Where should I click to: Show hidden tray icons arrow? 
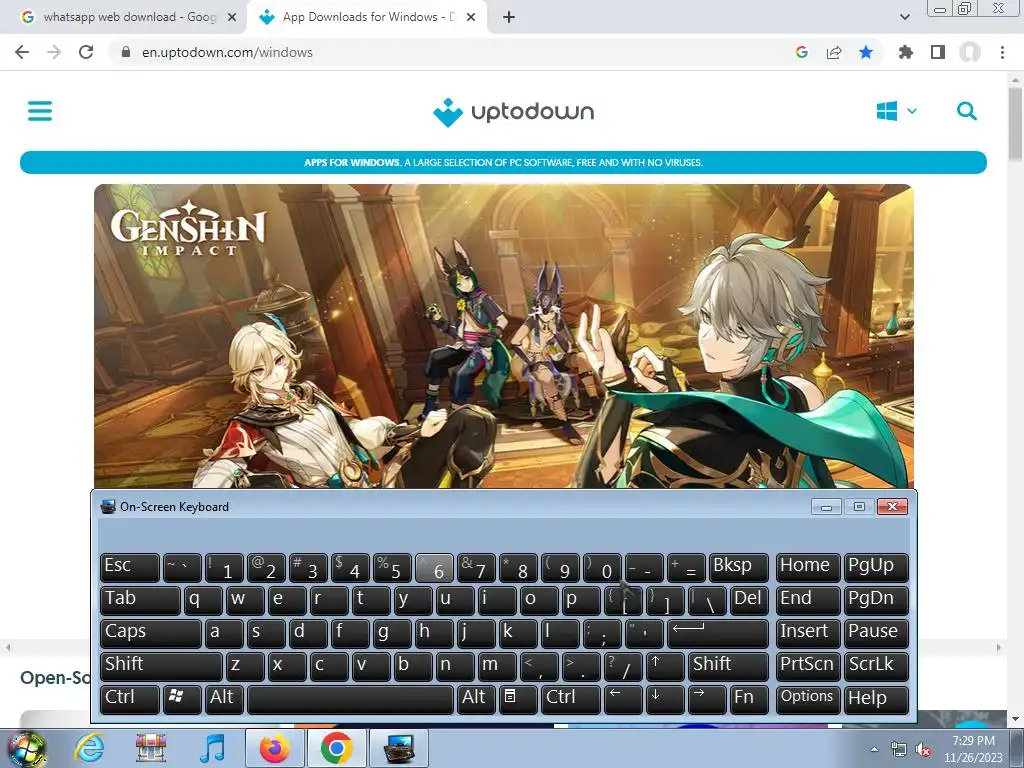click(874, 749)
